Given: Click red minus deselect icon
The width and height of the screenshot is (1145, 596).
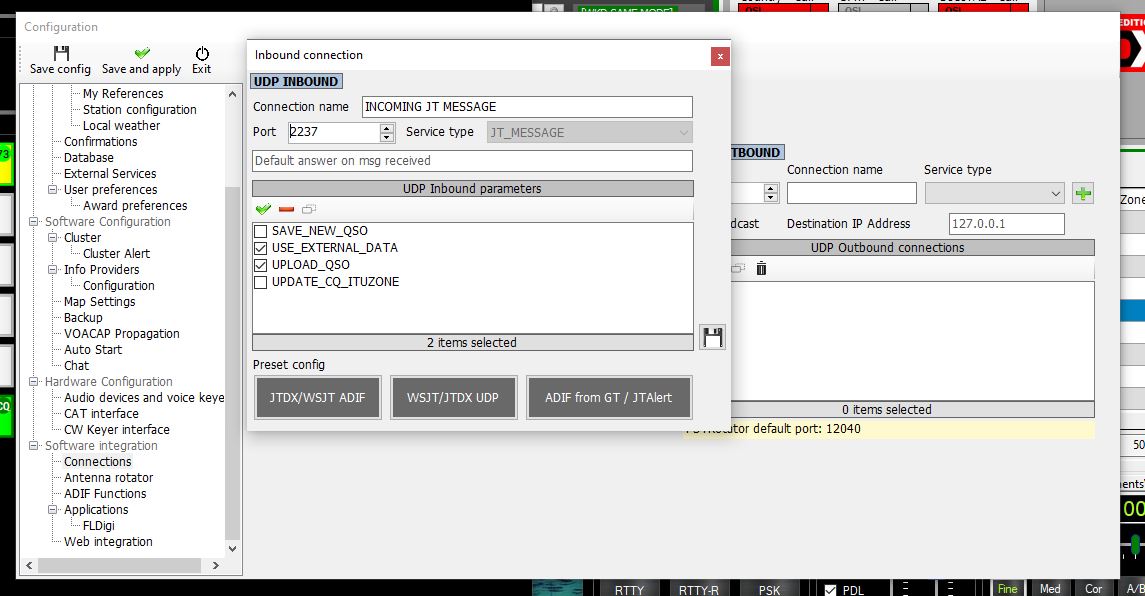Looking at the screenshot, I should tap(286, 209).
